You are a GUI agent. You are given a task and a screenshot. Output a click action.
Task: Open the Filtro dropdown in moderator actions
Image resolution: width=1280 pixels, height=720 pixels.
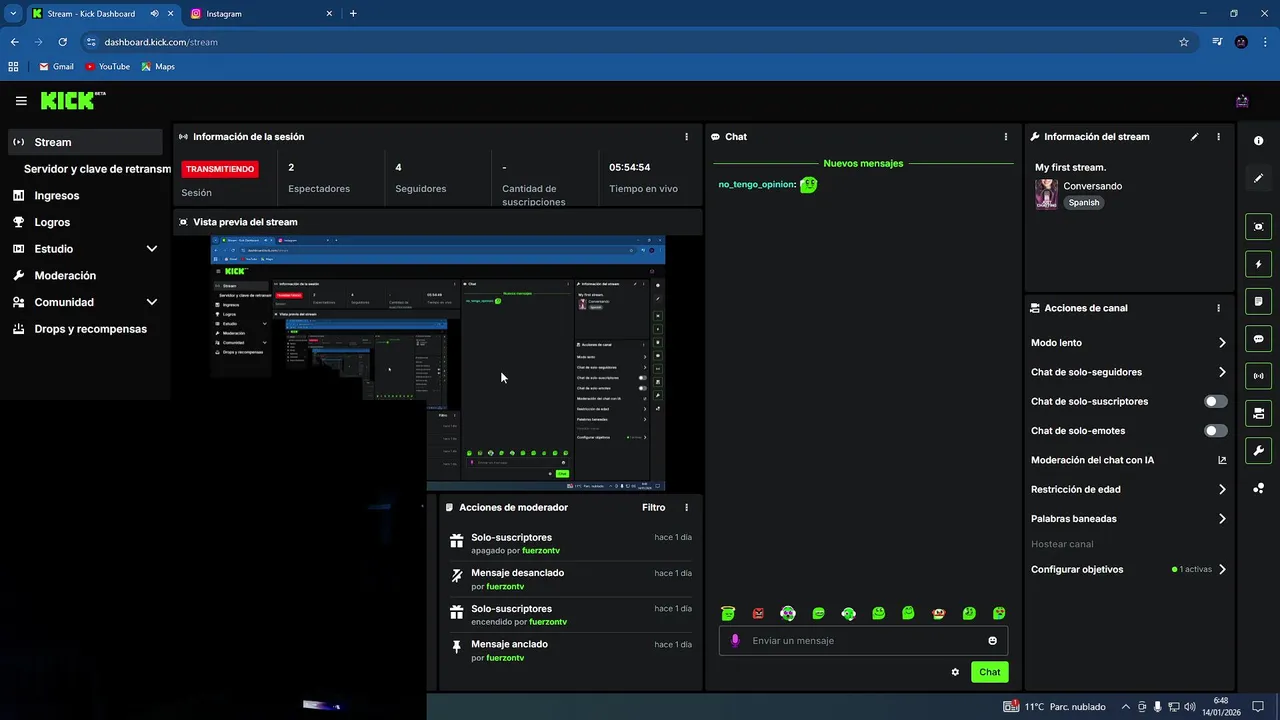coord(653,507)
